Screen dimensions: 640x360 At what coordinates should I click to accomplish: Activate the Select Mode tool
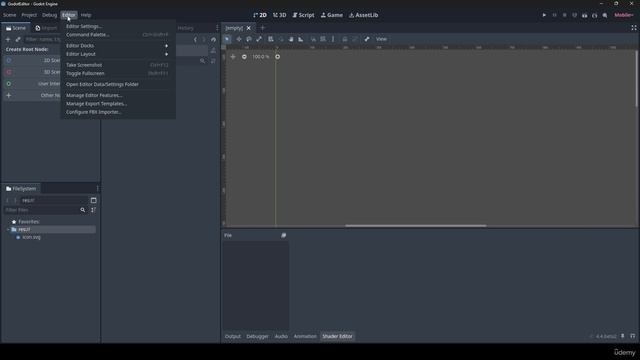(x=227, y=39)
